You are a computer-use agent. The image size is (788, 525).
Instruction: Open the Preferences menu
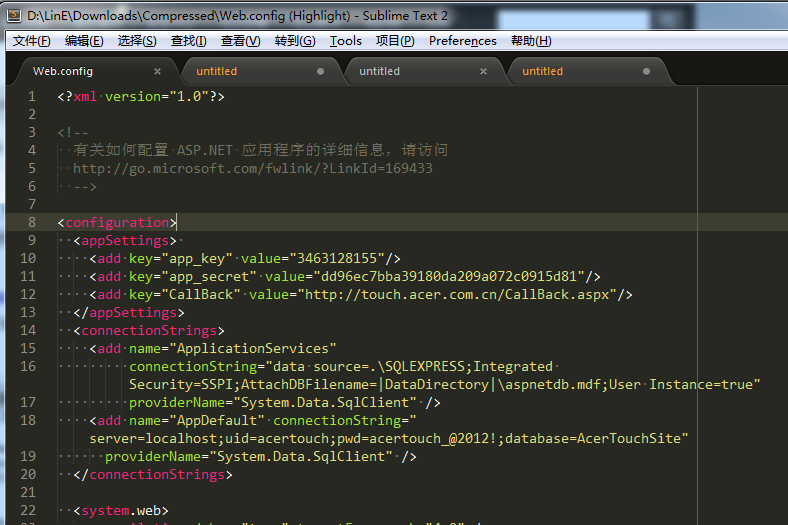[x=463, y=41]
